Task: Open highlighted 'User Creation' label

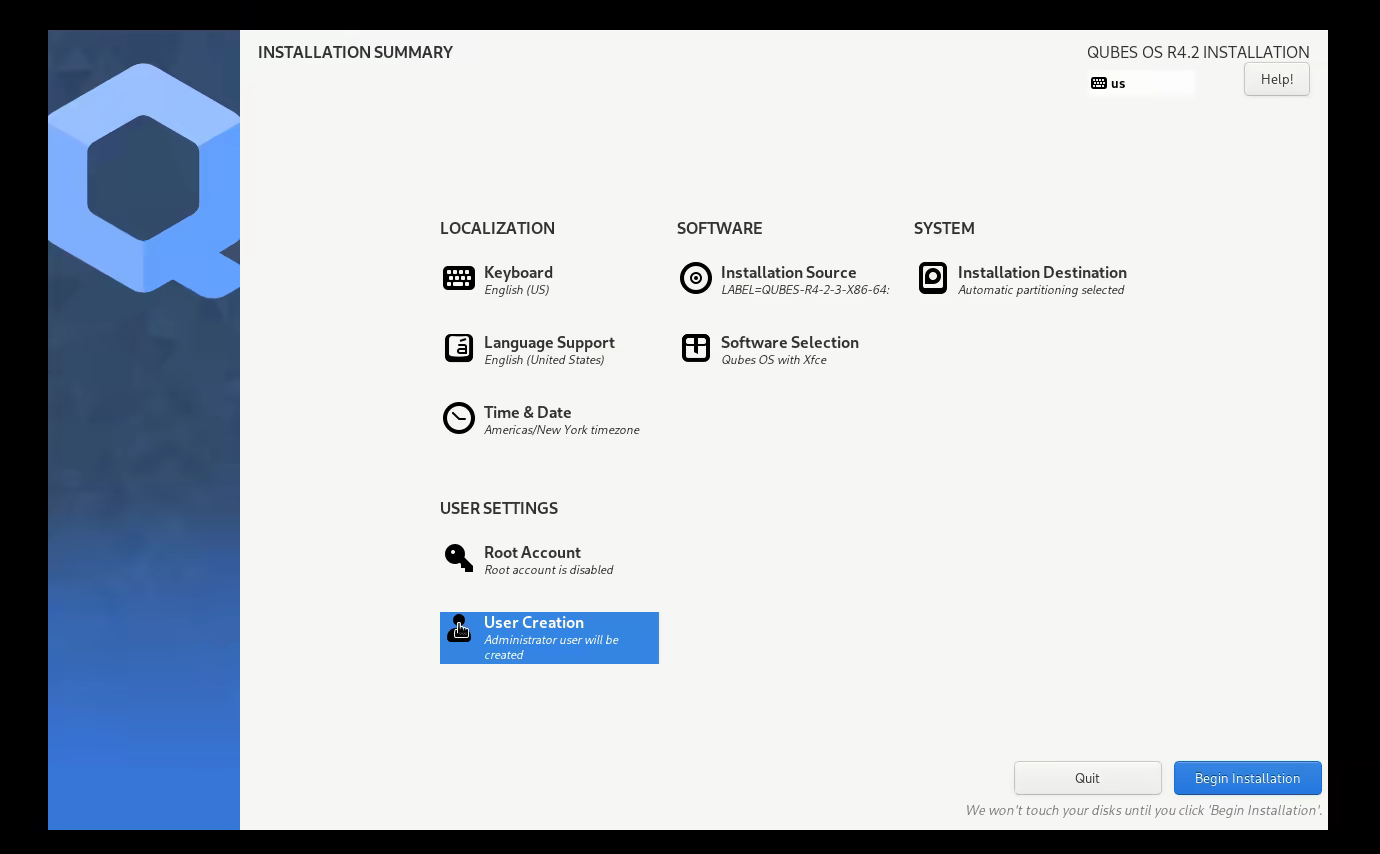Action: coord(533,622)
